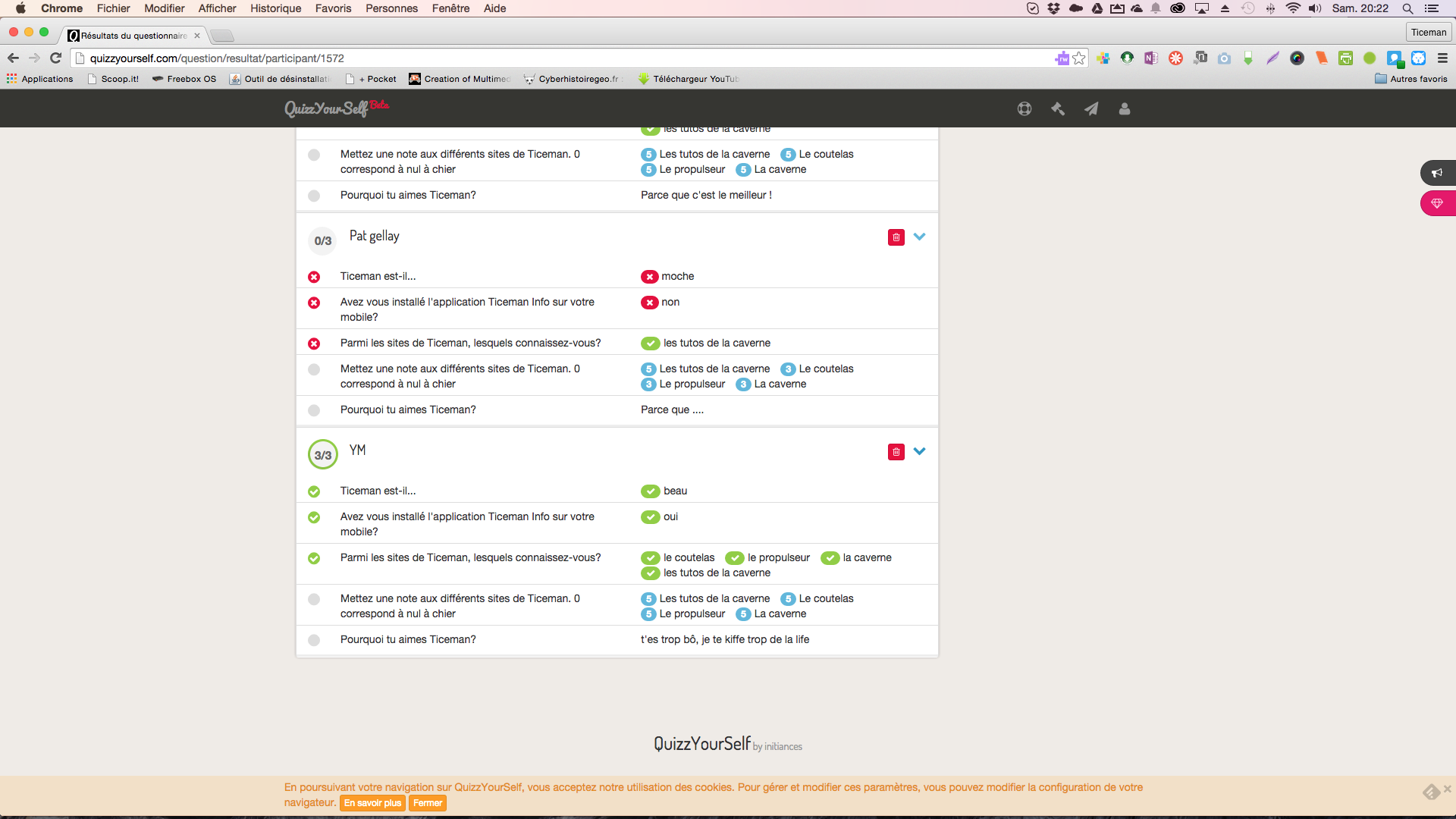
Task: Open the Favoris menu
Action: [x=333, y=8]
